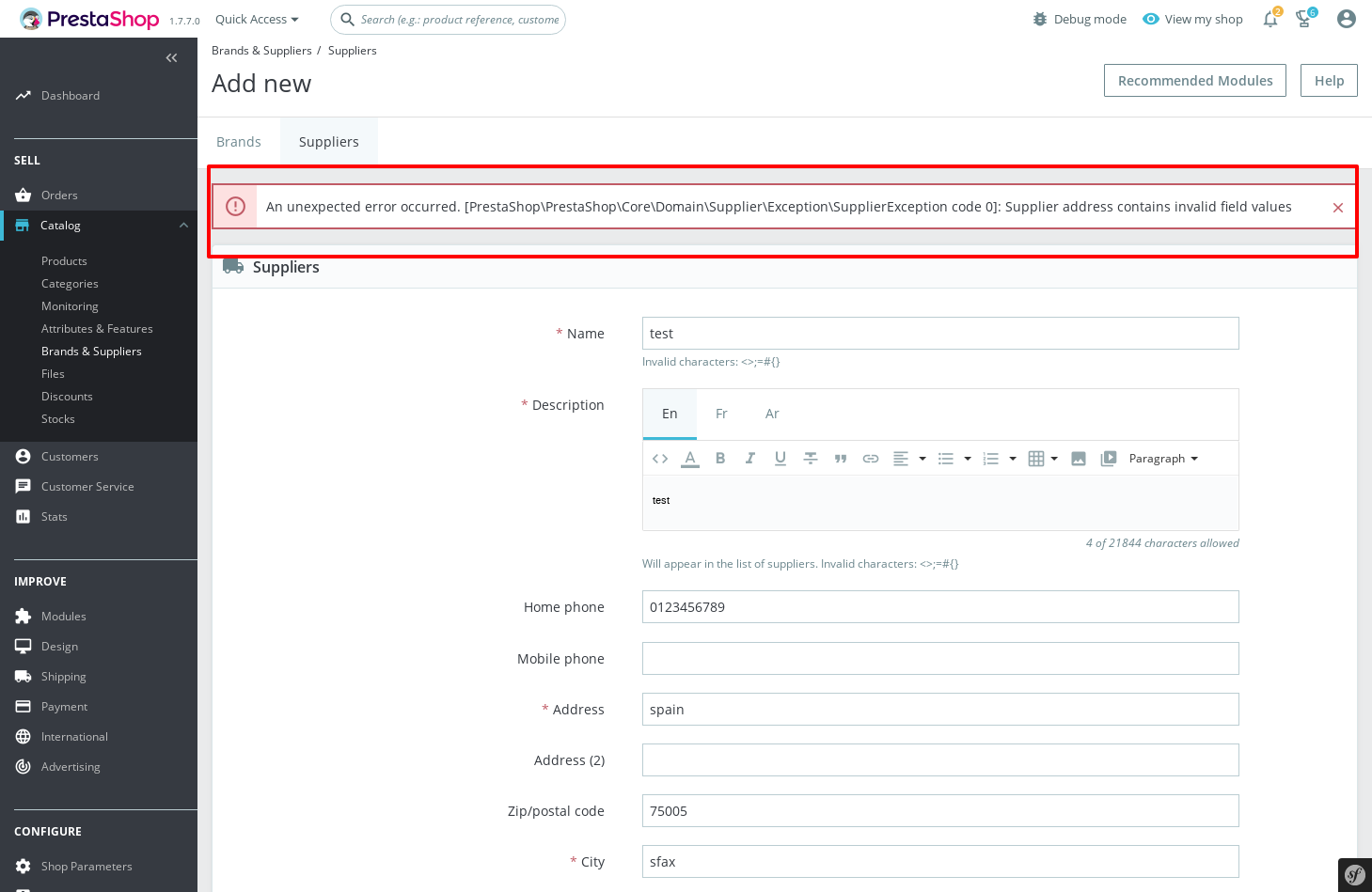Click the supplier Name input field
1372x892 pixels.
(x=940, y=334)
